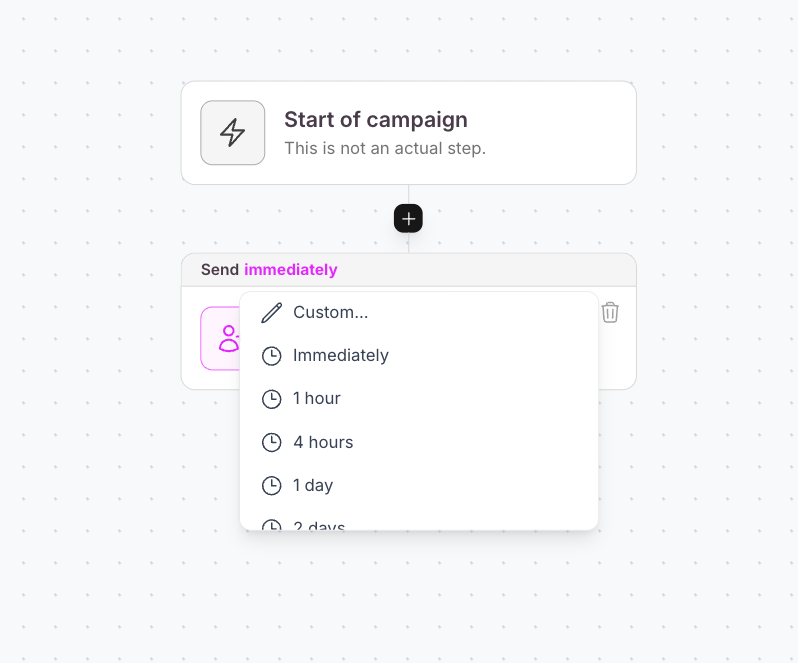The width and height of the screenshot is (798, 663).
Task: Click the "This is not an actual step." text
Action: point(384,149)
